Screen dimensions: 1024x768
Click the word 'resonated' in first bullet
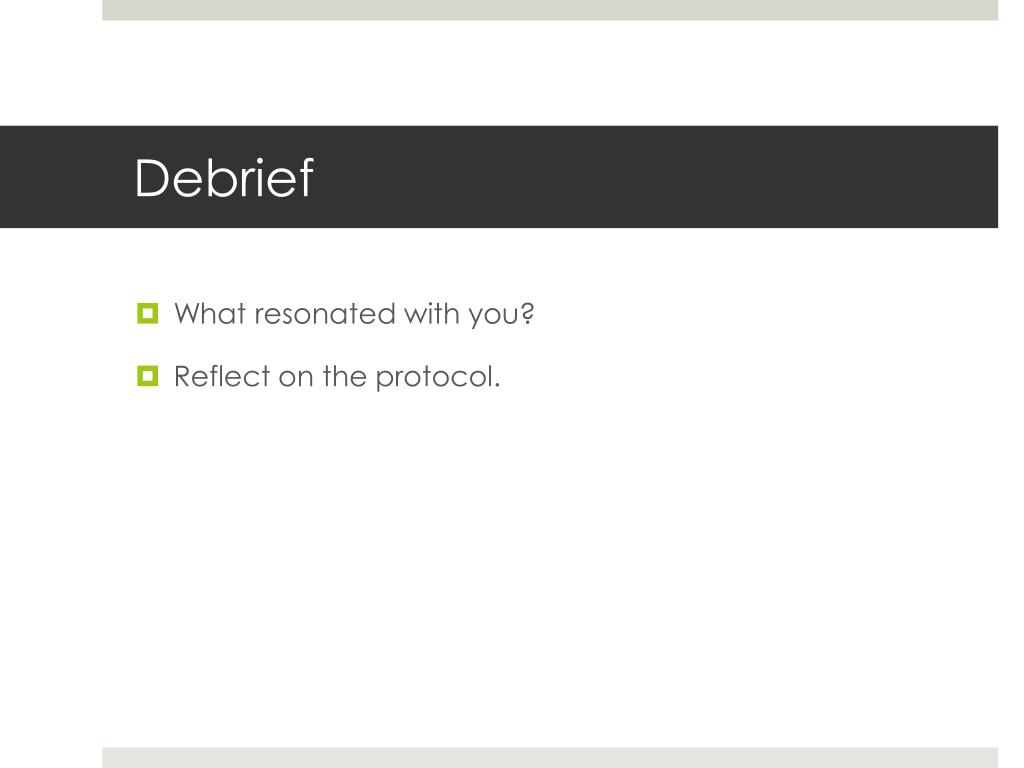[325, 315]
